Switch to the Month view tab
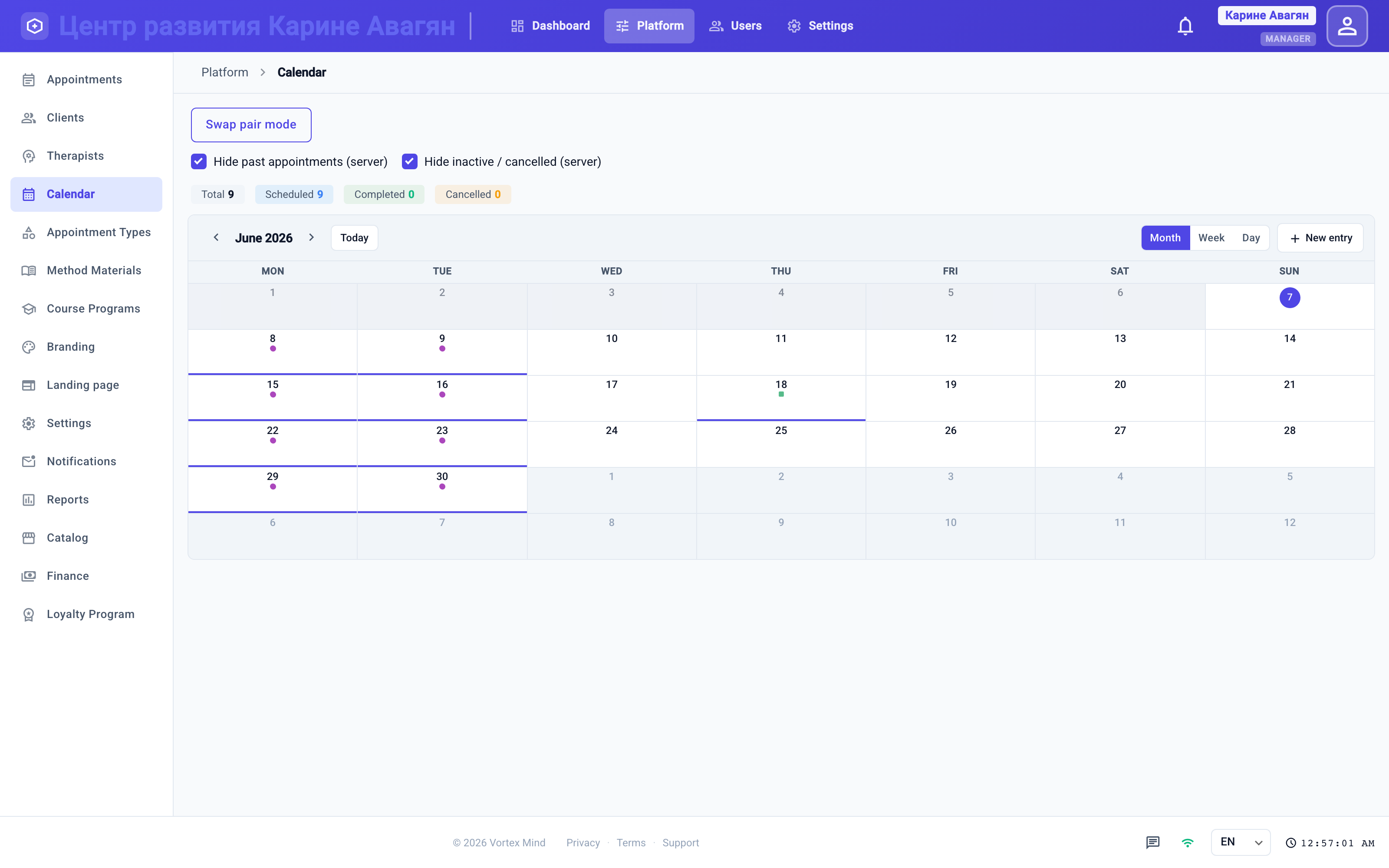Viewport: 1389px width, 868px height. (1165, 238)
